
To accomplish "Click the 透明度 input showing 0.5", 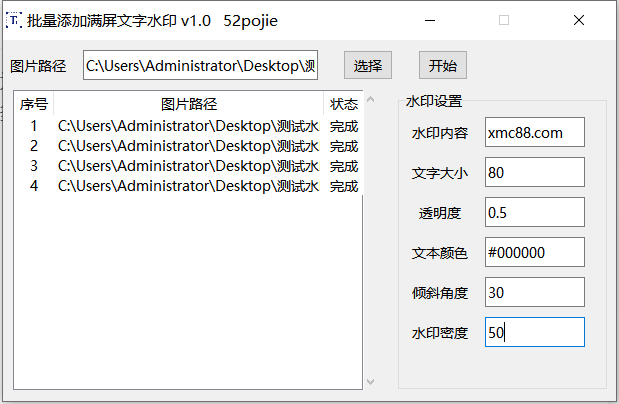I will tap(534, 213).
